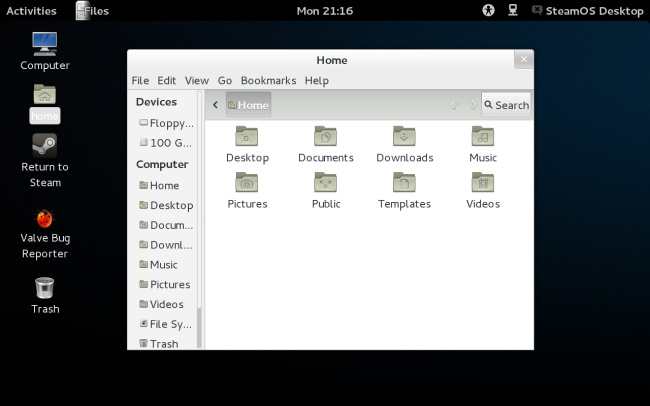650x406 pixels.
Task: Open the Templates folder icon
Action: tap(404, 182)
